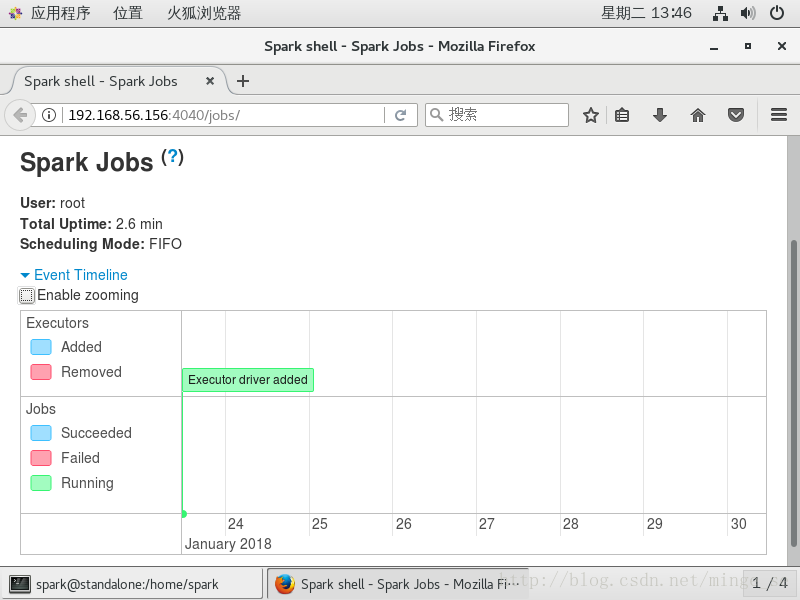Click the Executors group label

(x=57, y=323)
